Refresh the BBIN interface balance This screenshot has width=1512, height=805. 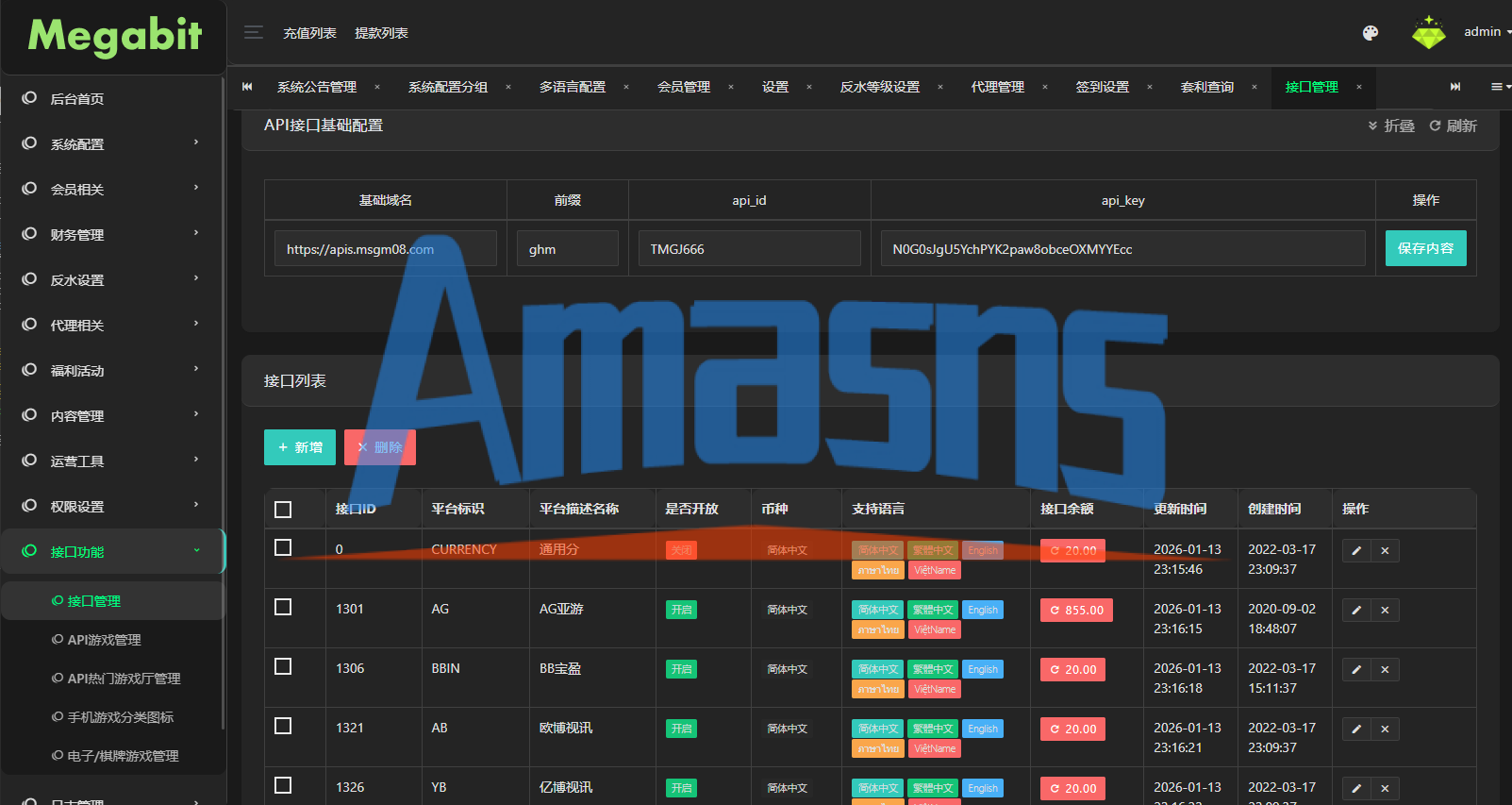pos(1072,670)
